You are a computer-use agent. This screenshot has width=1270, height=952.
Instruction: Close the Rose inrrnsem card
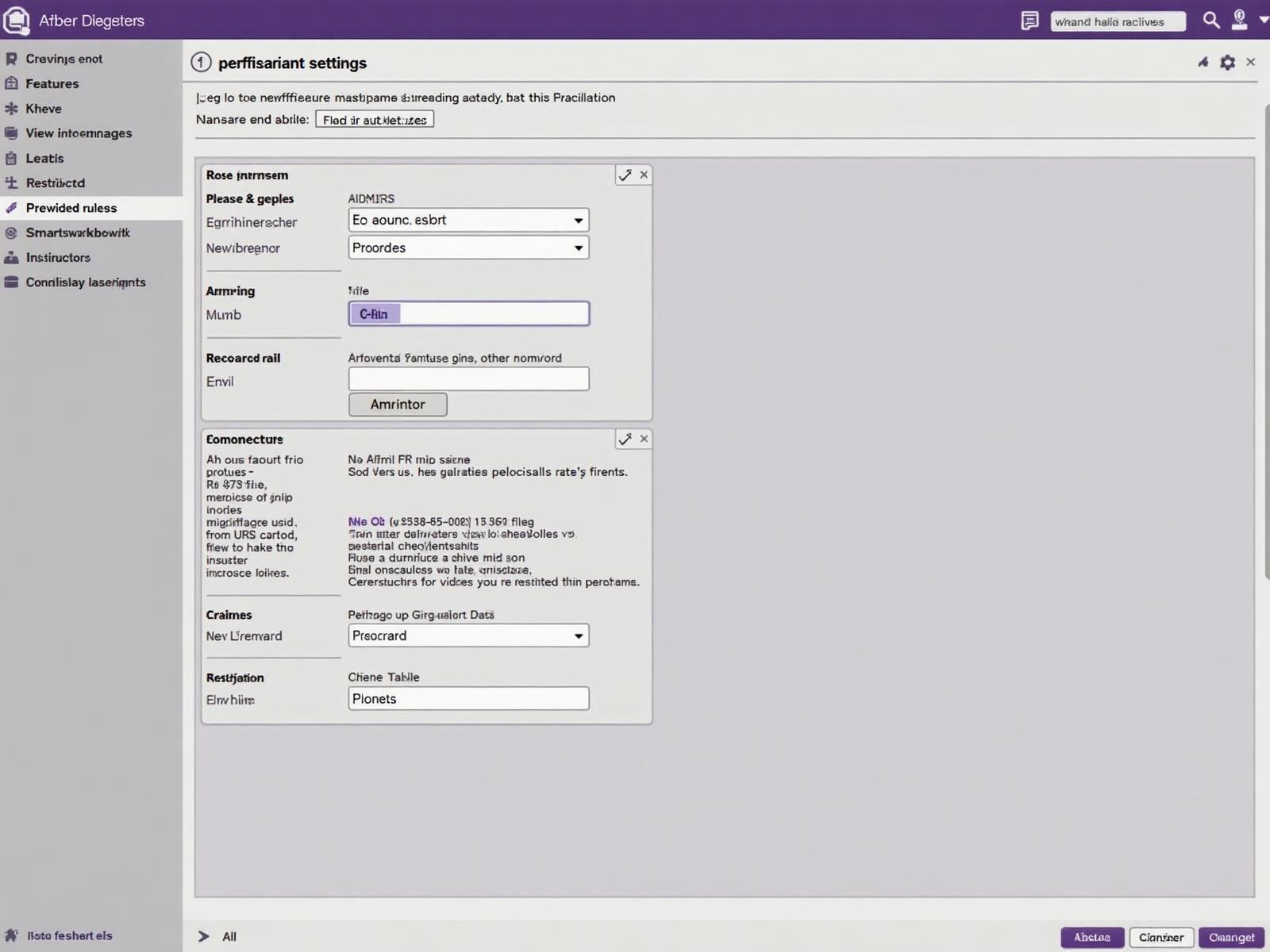click(x=644, y=175)
